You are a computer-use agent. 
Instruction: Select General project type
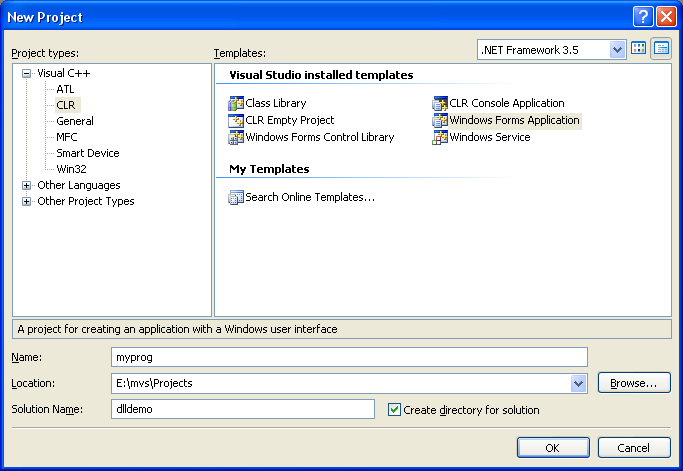[75, 121]
